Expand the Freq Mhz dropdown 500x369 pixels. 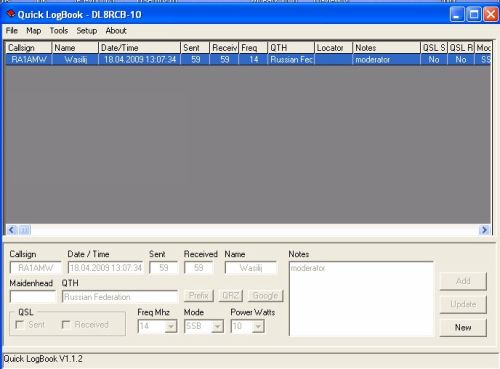tap(171, 326)
